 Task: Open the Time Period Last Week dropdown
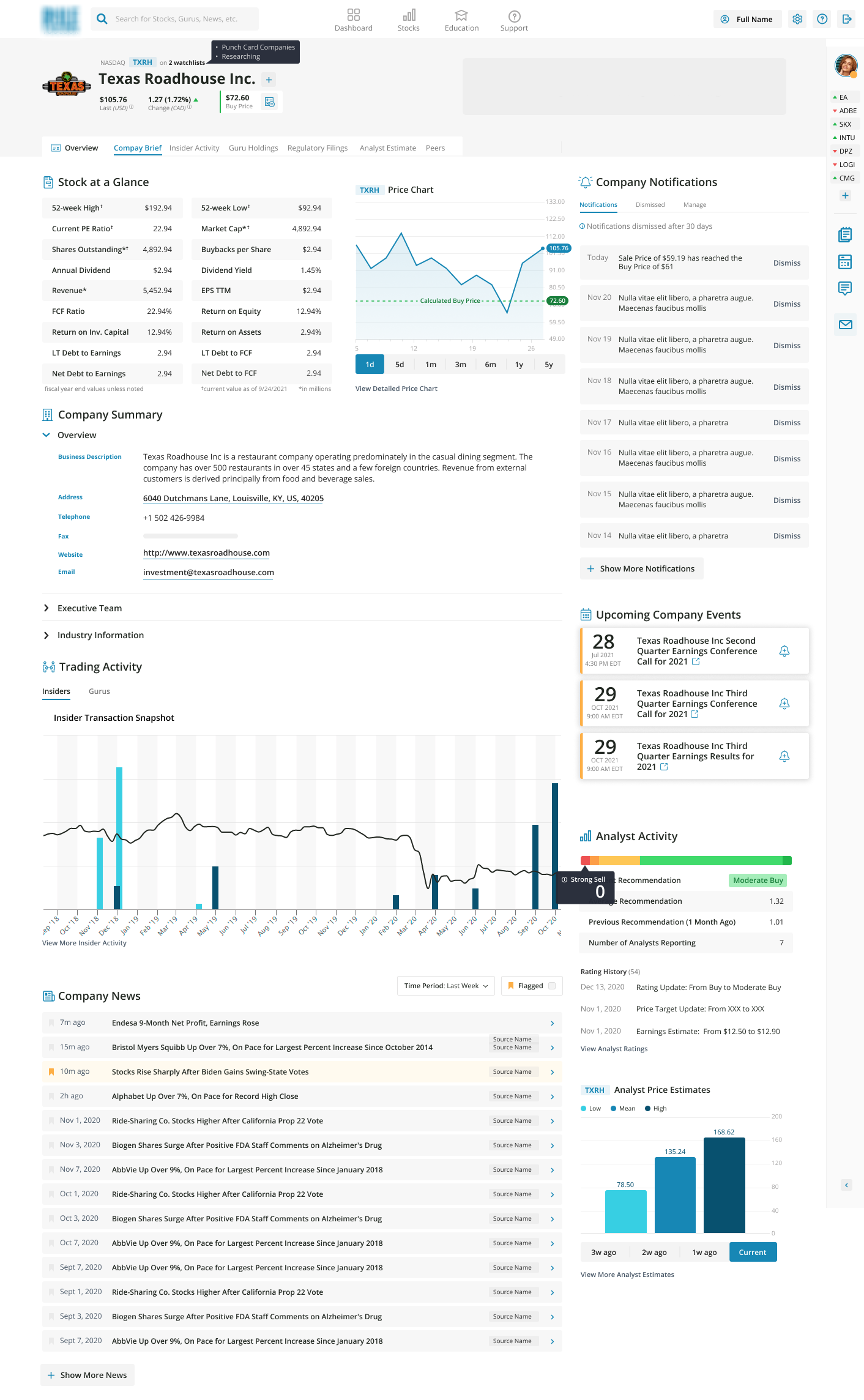point(446,986)
